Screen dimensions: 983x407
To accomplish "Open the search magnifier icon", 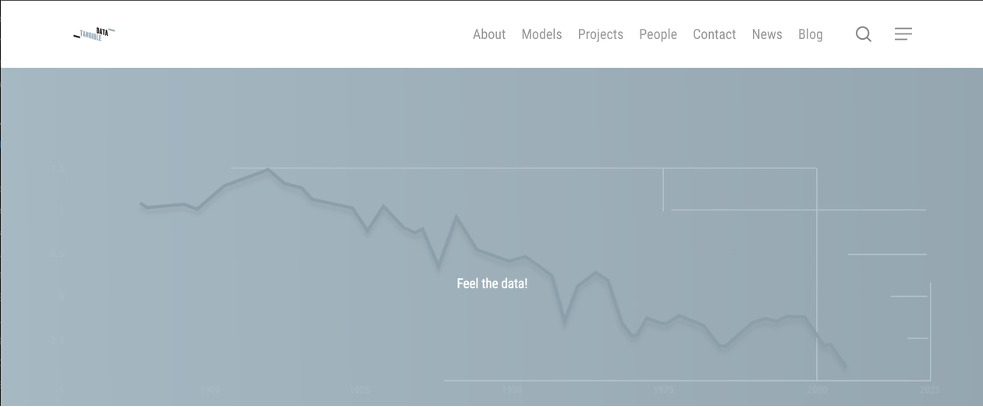I will point(863,34).
